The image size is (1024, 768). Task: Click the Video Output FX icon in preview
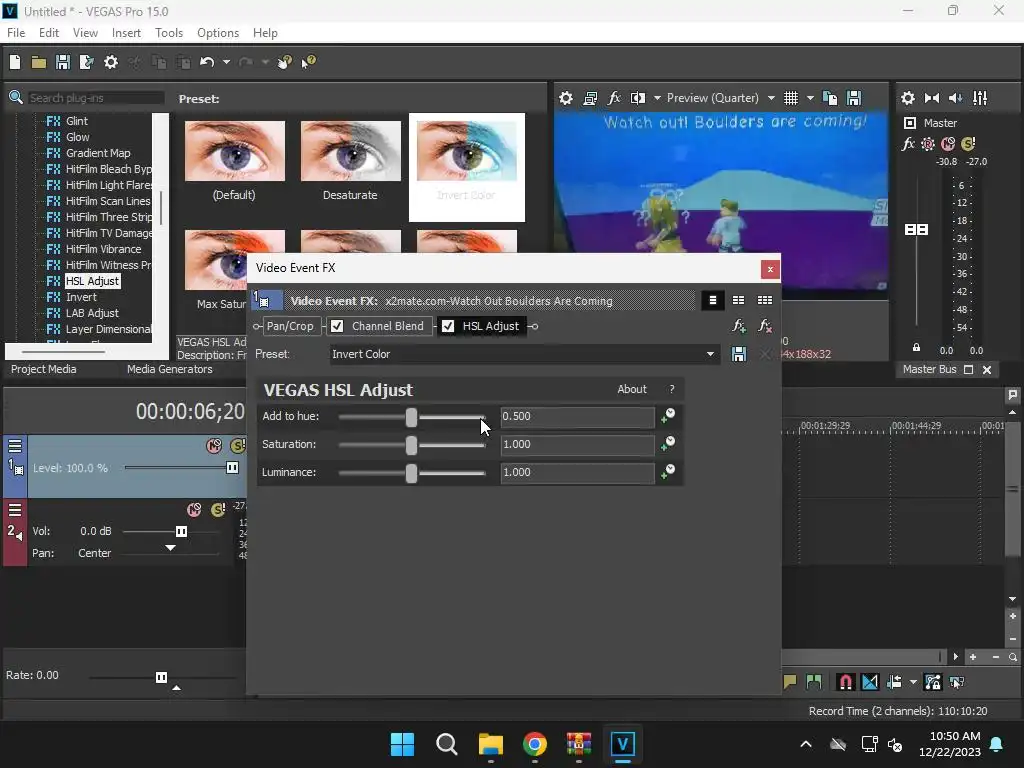point(614,98)
